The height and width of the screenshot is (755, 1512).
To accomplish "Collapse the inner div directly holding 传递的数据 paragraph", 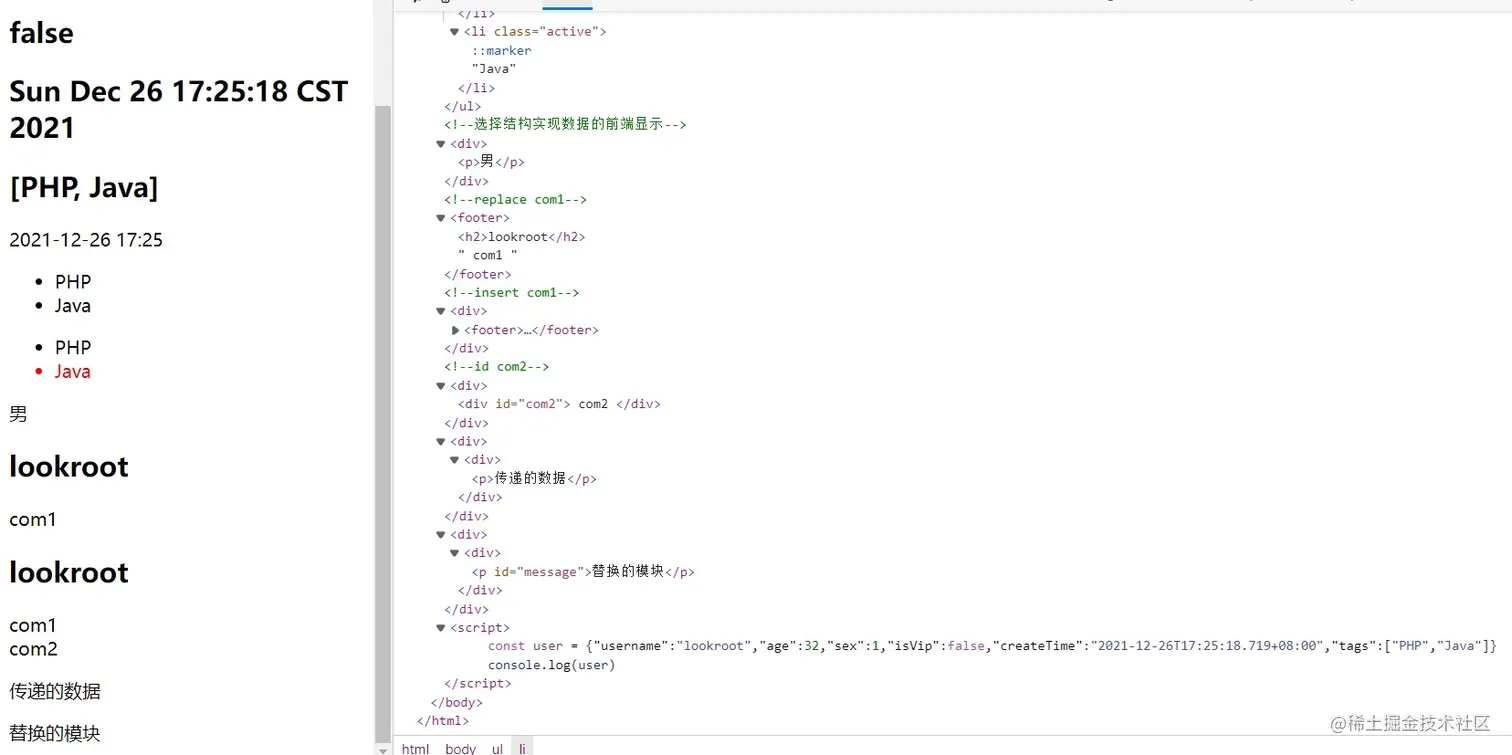I will [x=455, y=460].
